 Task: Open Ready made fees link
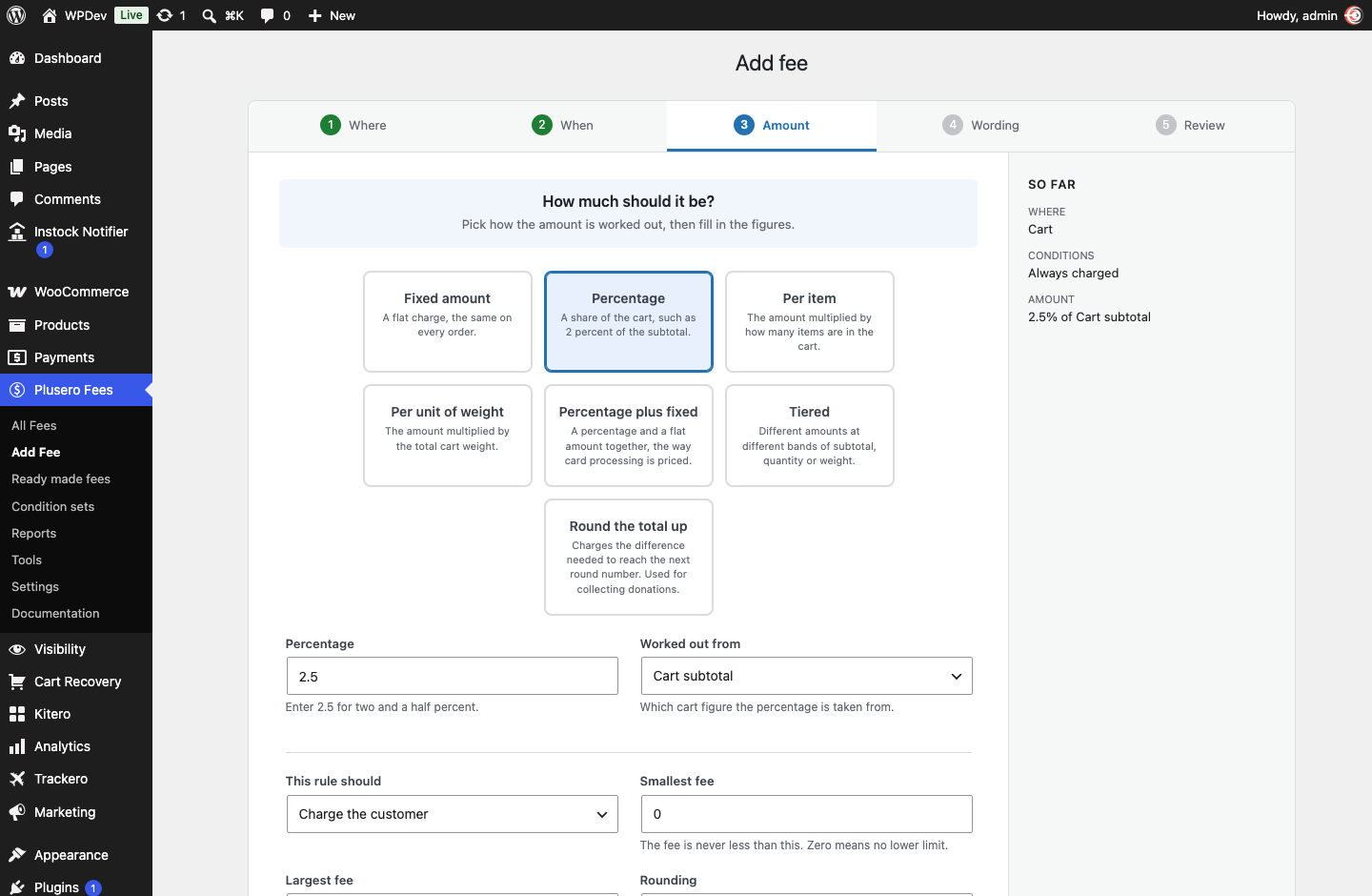click(x=61, y=479)
